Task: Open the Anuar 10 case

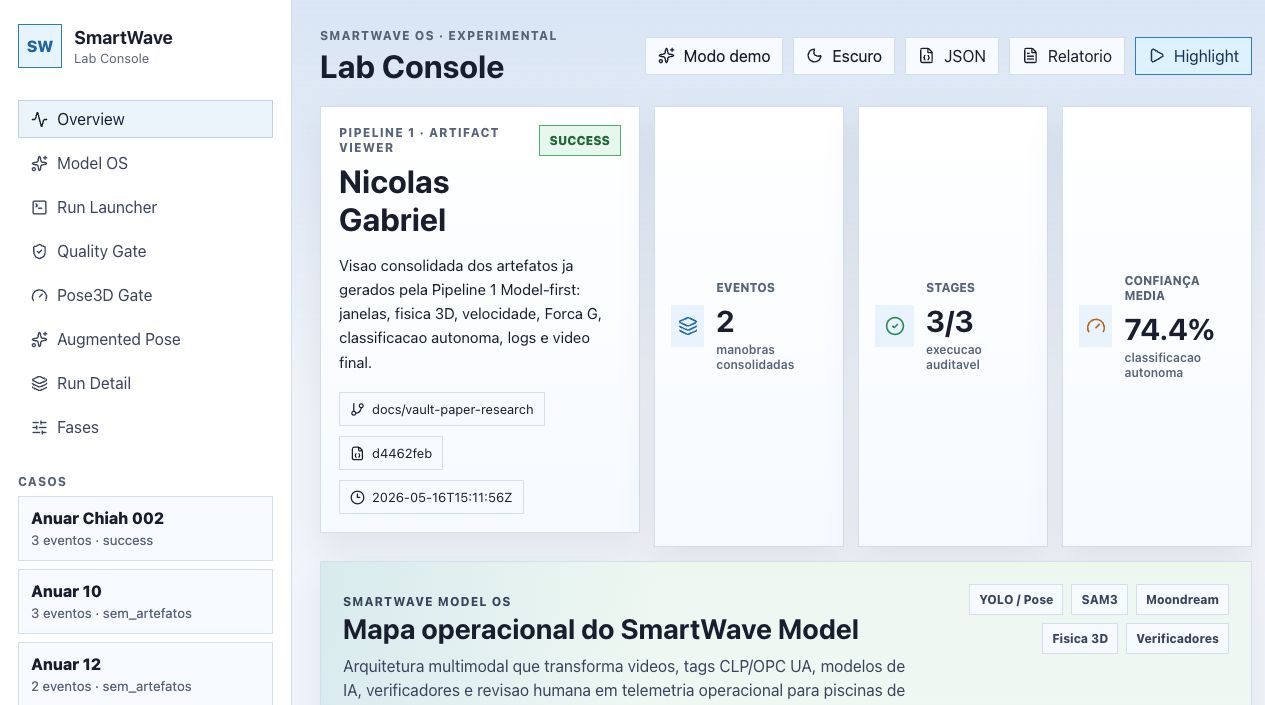Action: pos(145,601)
